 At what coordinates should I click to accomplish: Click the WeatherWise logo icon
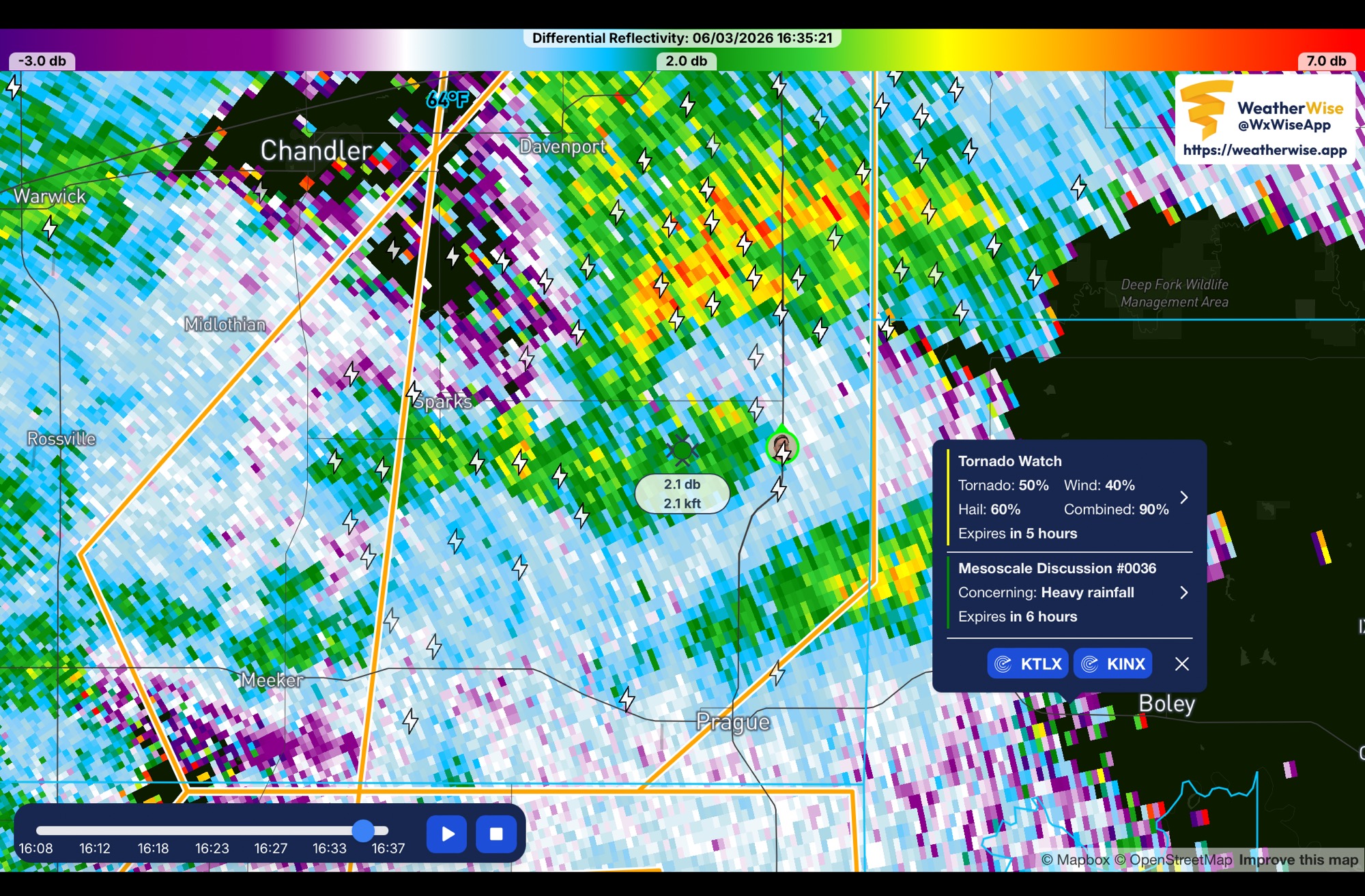[1205, 109]
